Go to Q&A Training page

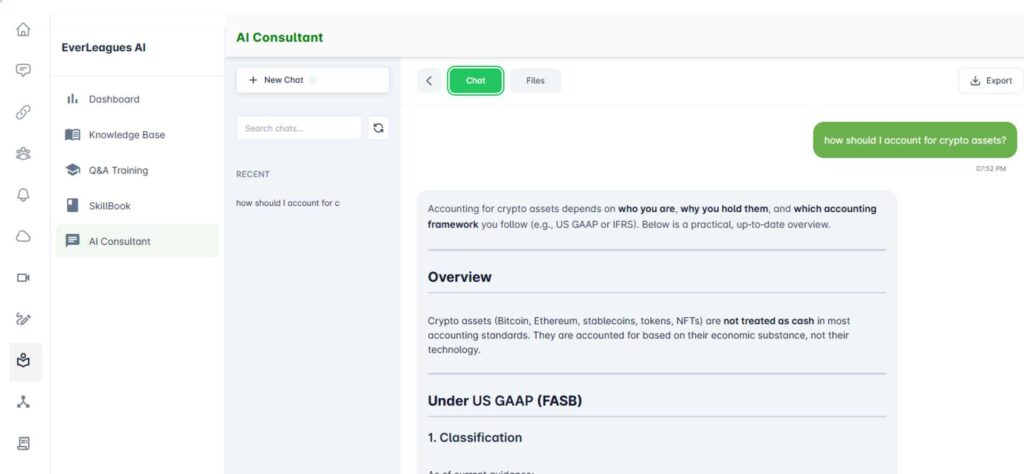[x=118, y=170]
